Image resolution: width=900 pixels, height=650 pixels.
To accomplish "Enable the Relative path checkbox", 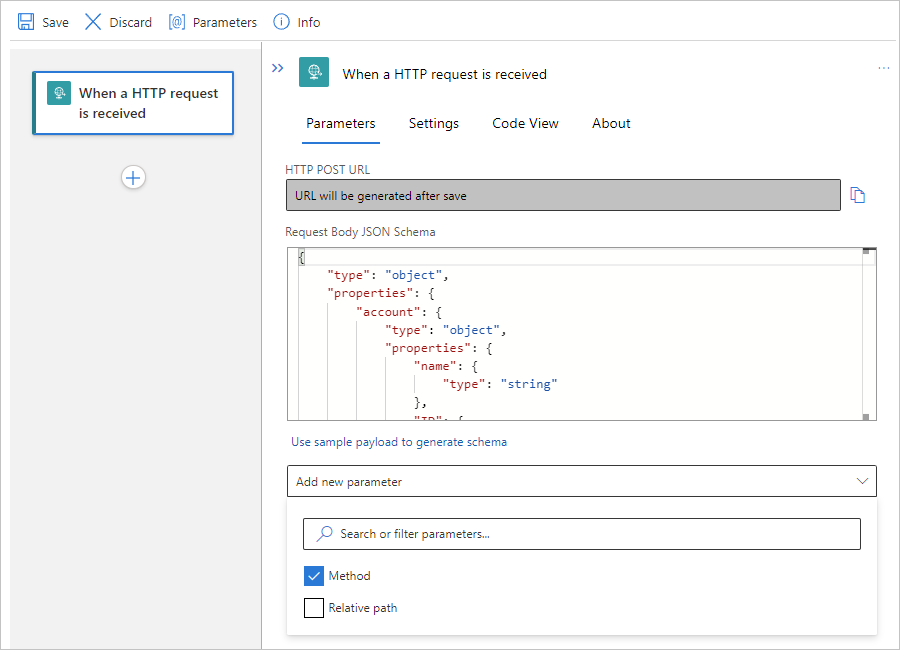I will (x=314, y=608).
